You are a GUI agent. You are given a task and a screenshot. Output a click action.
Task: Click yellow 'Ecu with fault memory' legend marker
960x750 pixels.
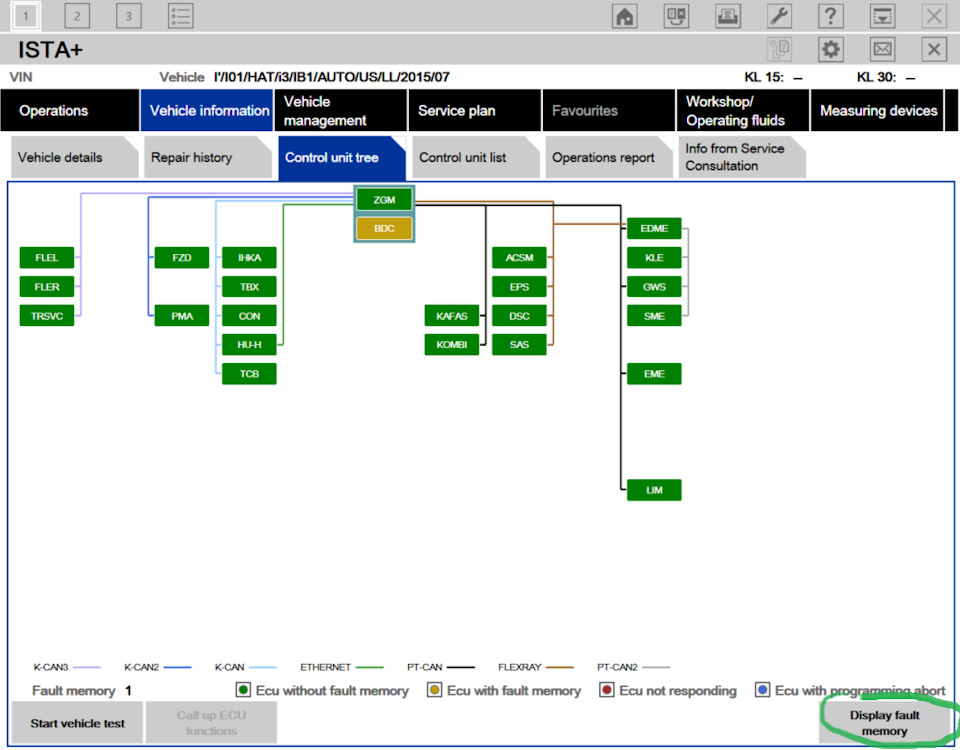(x=434, y=690)
